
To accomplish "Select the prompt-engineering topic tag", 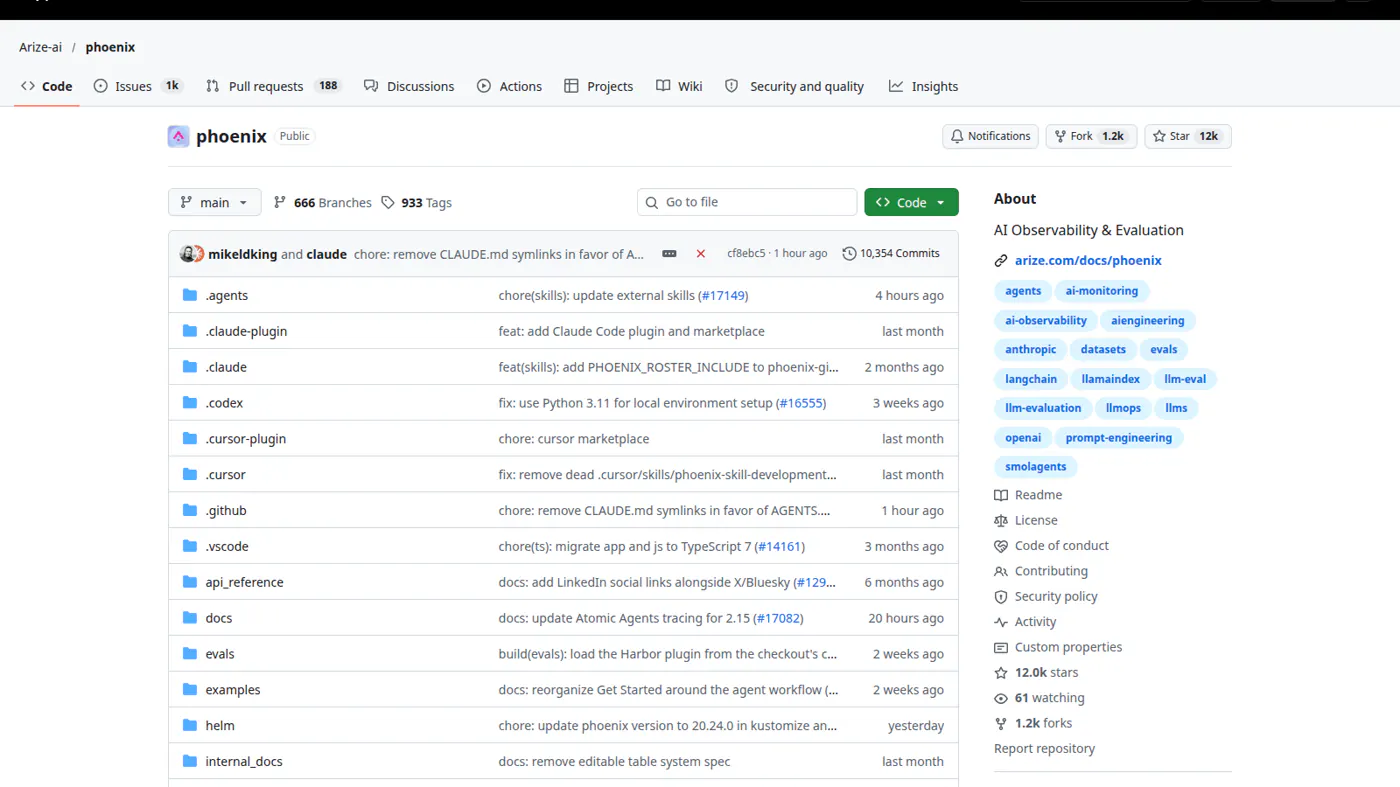I will pyautogui.click(x=1119, y=438).
